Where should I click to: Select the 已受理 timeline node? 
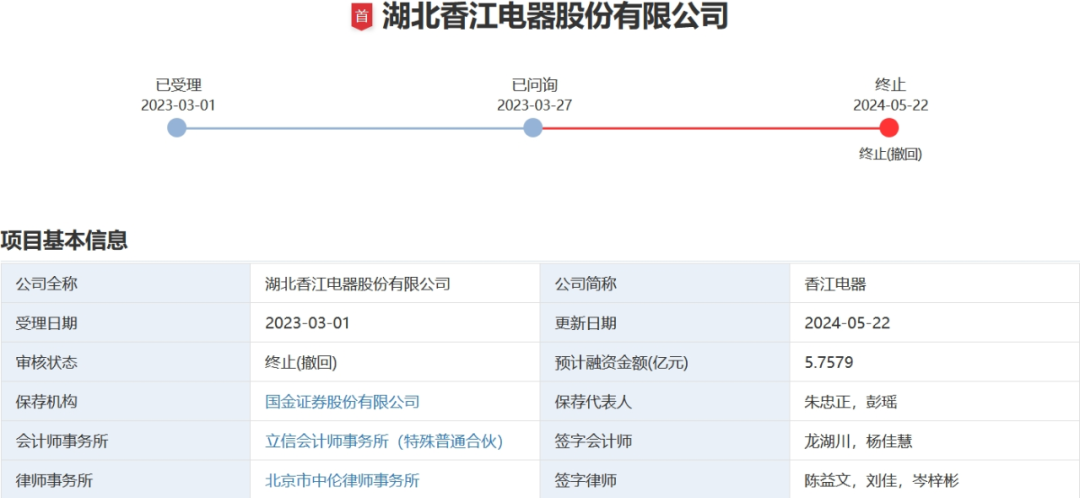coord(177,127)
